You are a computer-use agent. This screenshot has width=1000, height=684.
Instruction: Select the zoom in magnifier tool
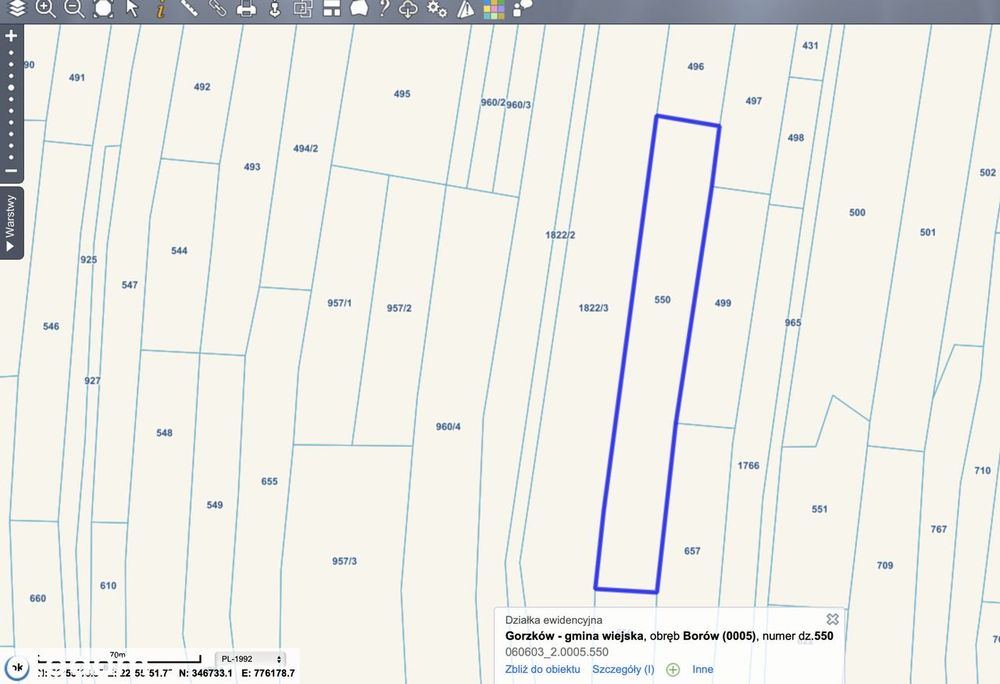pos(45,8)
